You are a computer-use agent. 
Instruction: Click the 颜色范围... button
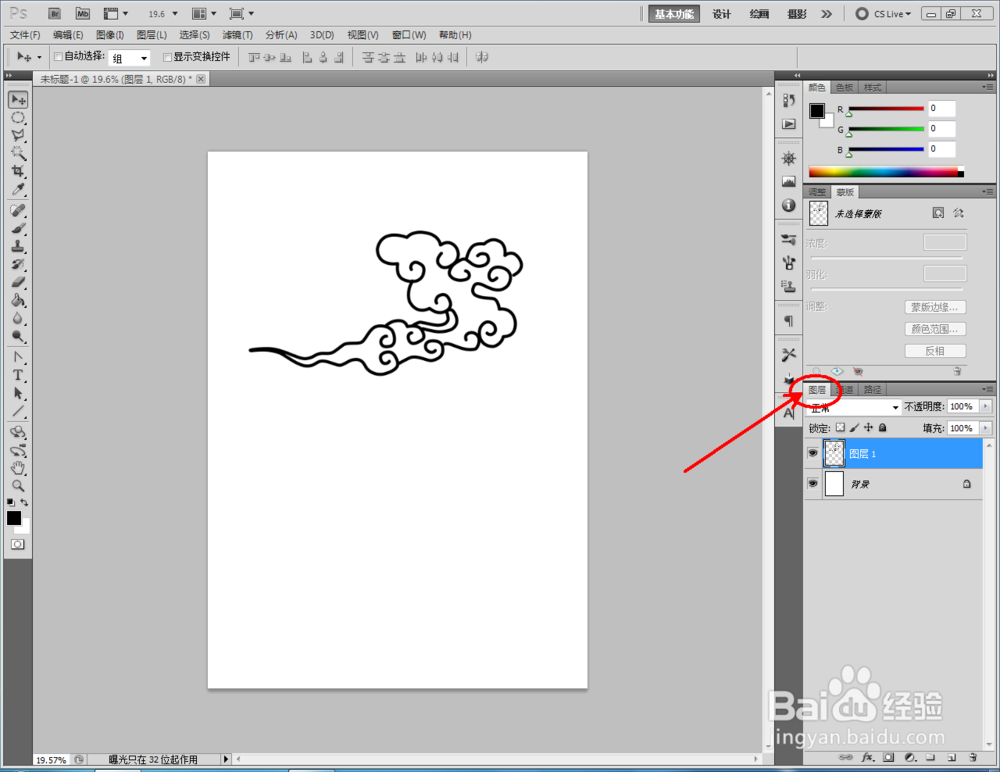(x=935, y=329)
